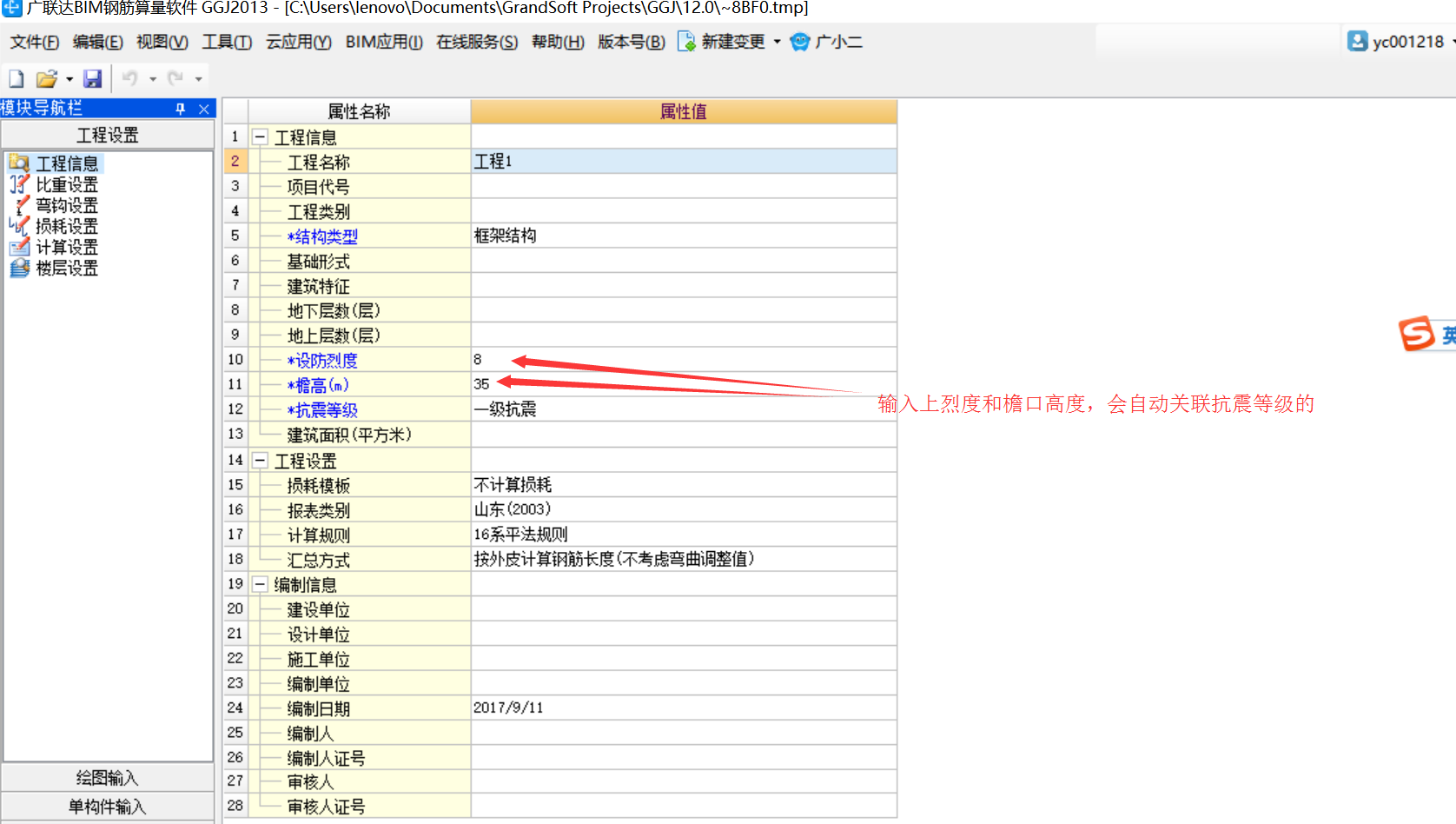This screenshot has width=1456, height=824.
Task: Click the 抗震等级 value 一级抗震
Action: click(x=684, y=409)
